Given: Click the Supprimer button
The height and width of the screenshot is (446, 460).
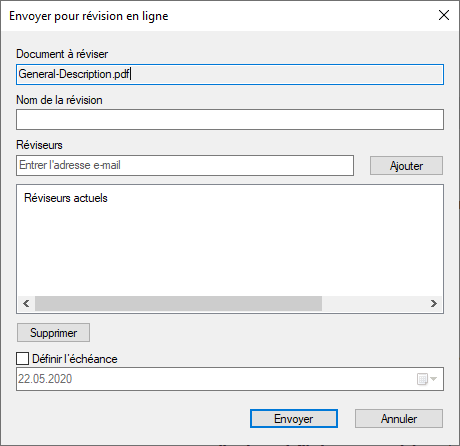Looking at the screenshot, I should [x=53, y=333].
